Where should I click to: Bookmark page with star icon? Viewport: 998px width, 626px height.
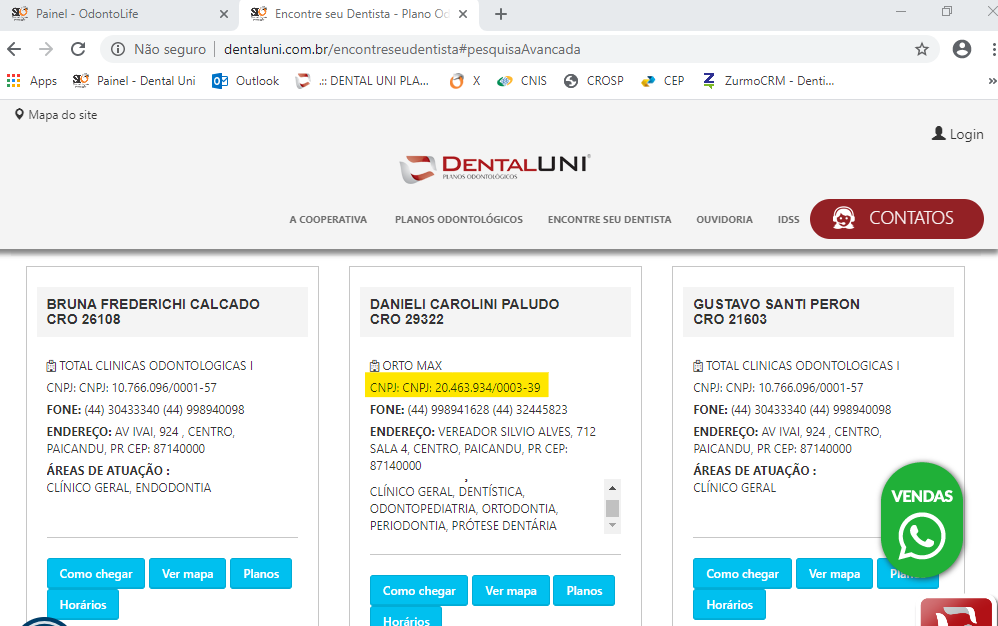(922, 49)
